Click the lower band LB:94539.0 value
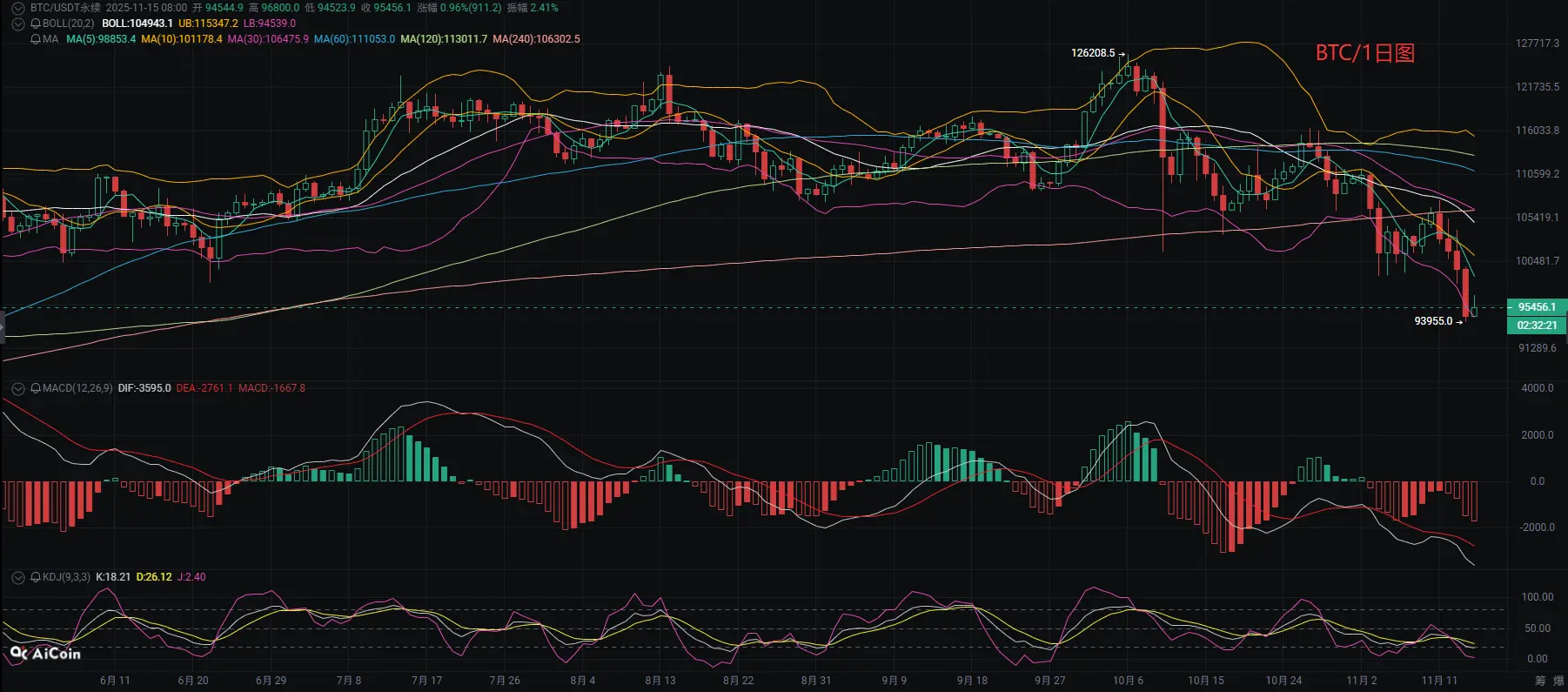Screen dimensions: 1568x692 [x=270, y=24]
